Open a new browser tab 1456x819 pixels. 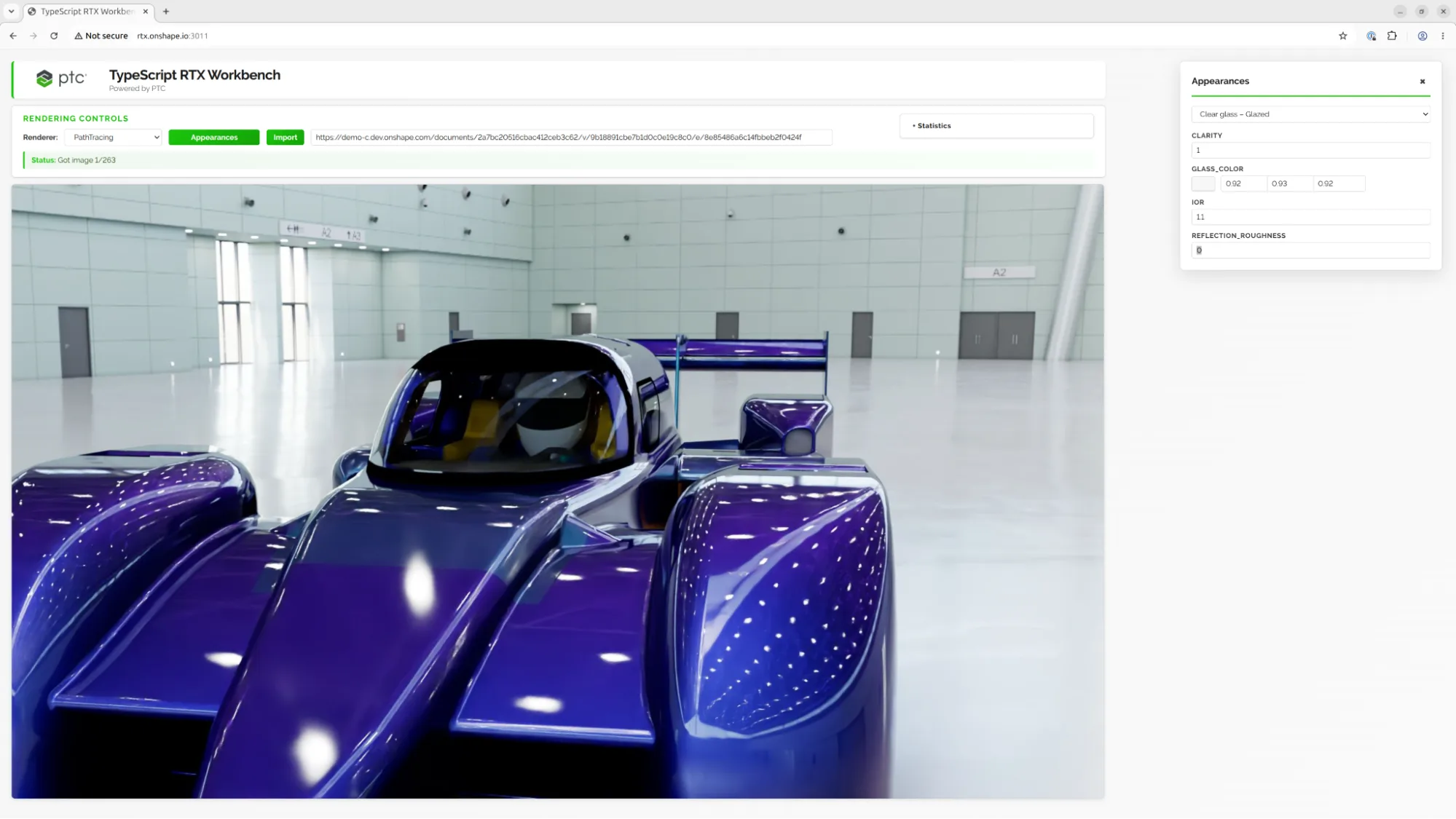pos(166,12)
